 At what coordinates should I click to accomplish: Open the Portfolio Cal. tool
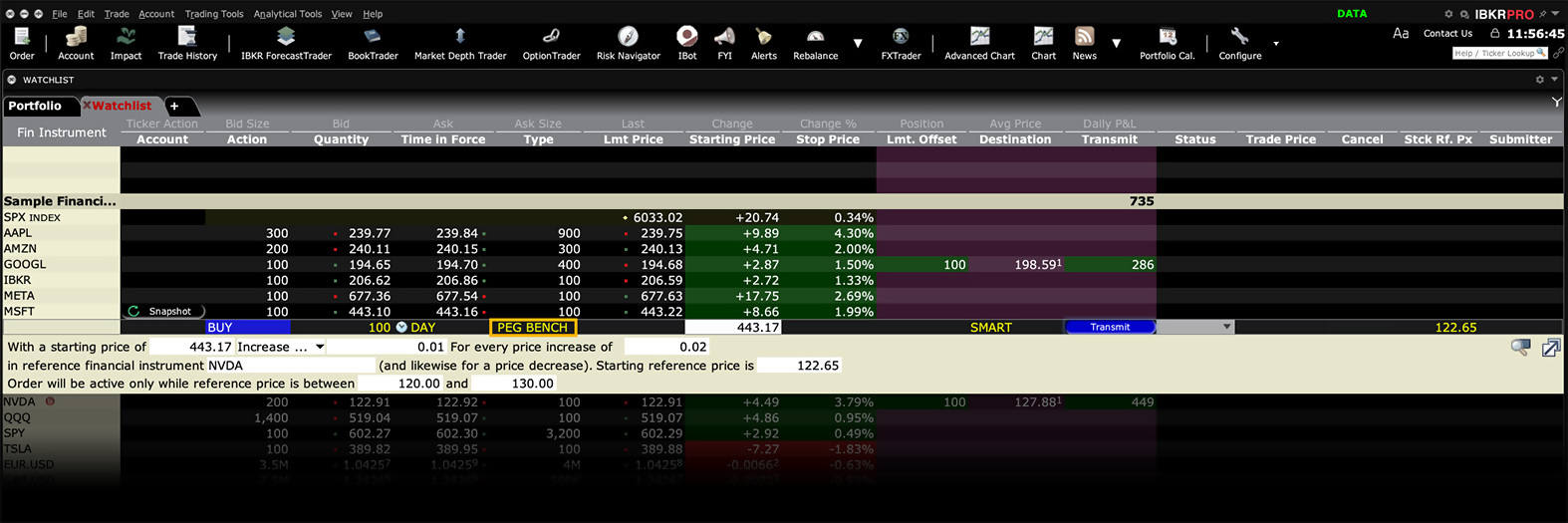[x=1167, y=44]
